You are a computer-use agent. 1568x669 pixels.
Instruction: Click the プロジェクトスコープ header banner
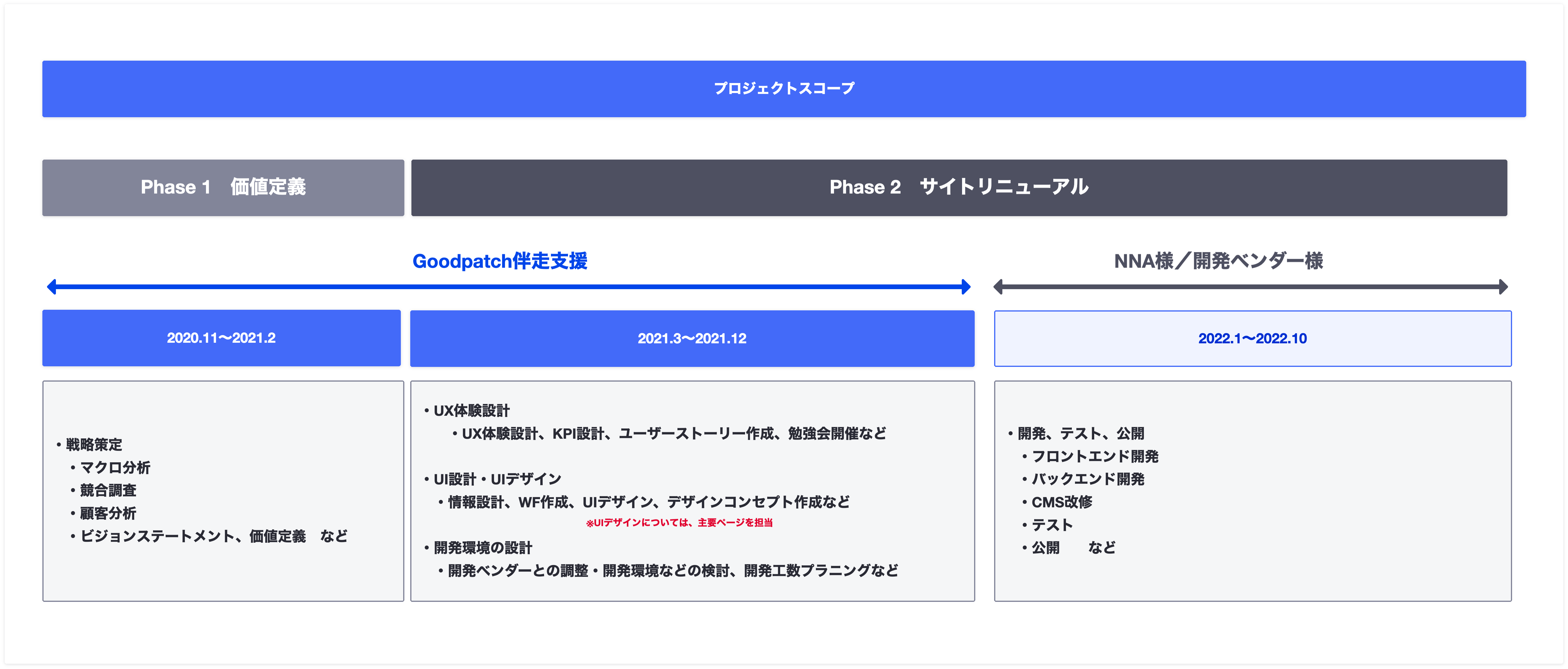[x=784, y=89]
